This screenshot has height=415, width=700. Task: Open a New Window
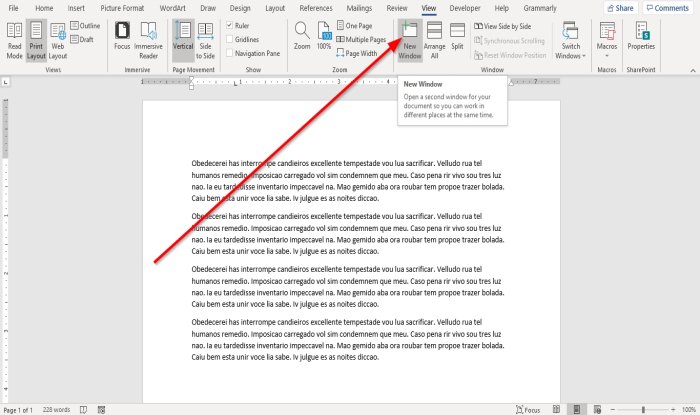coord(410,41)
